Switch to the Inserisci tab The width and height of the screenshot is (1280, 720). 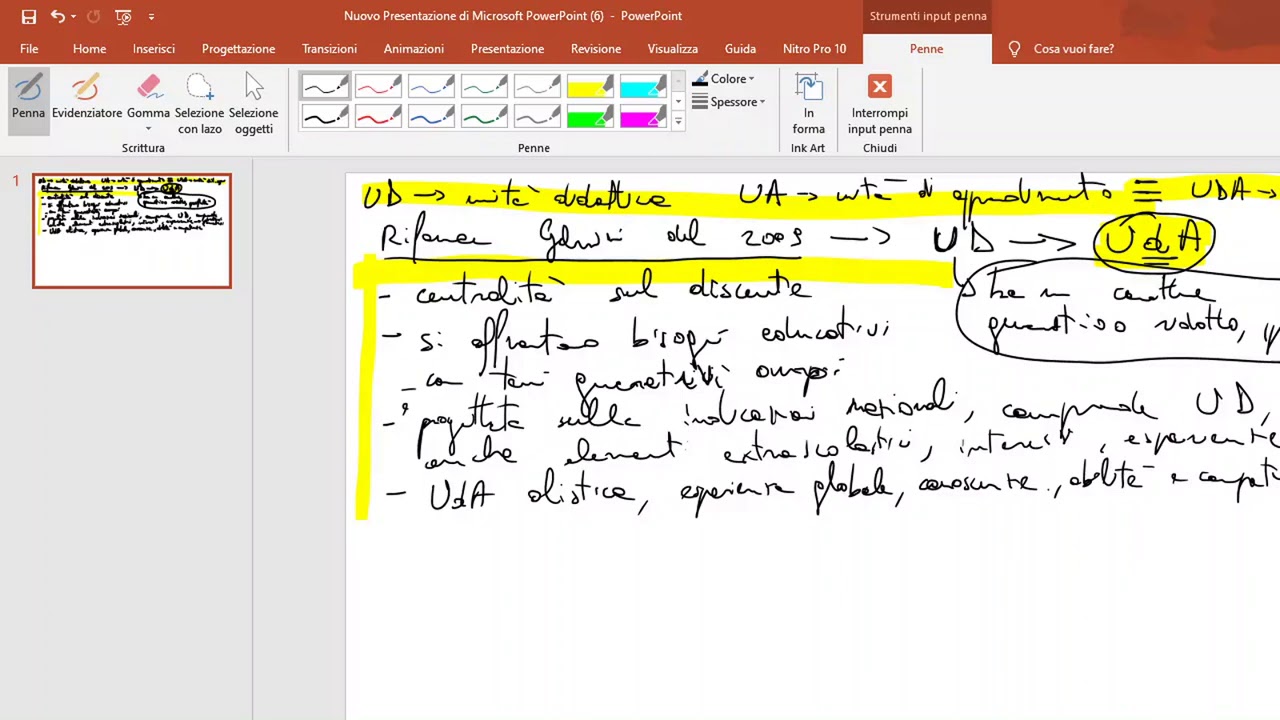pyautogui.click(x=153, y=48)
